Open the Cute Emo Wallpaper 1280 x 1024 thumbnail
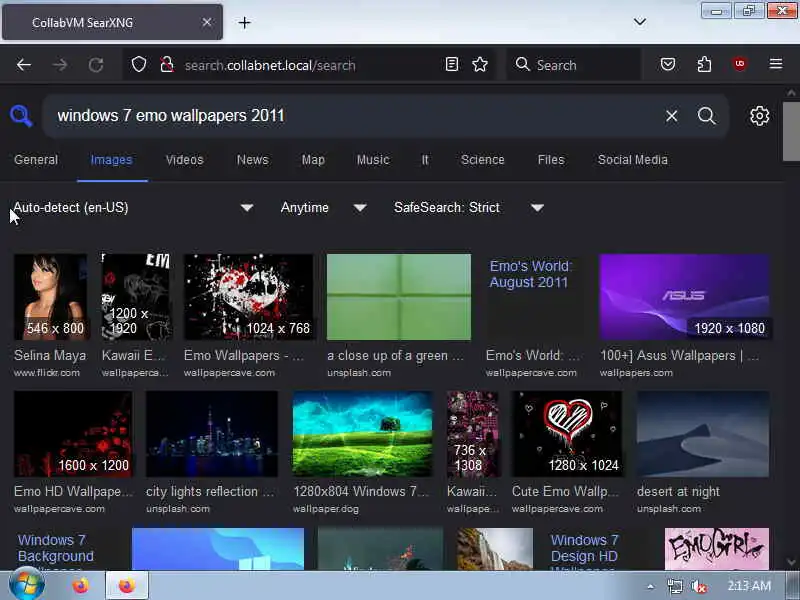The width and height of the screenshot is (800, 600). (x=567, y=434)
